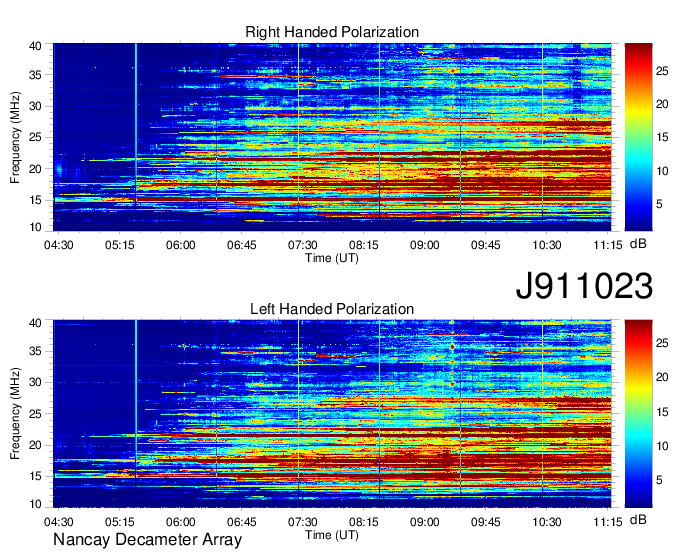Click the cyan vertical line near 05:15 in top plot
This screenshot has height=552, width=680.
(x=136, y=126)
